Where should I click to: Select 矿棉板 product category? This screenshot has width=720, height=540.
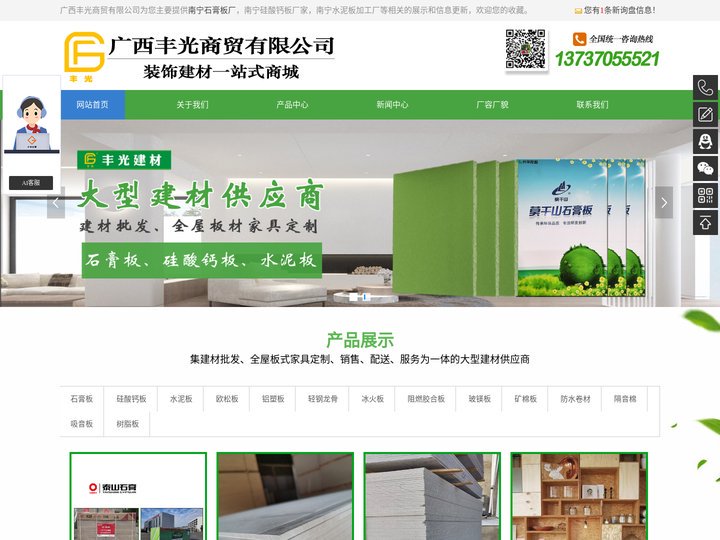pos(526,399)
